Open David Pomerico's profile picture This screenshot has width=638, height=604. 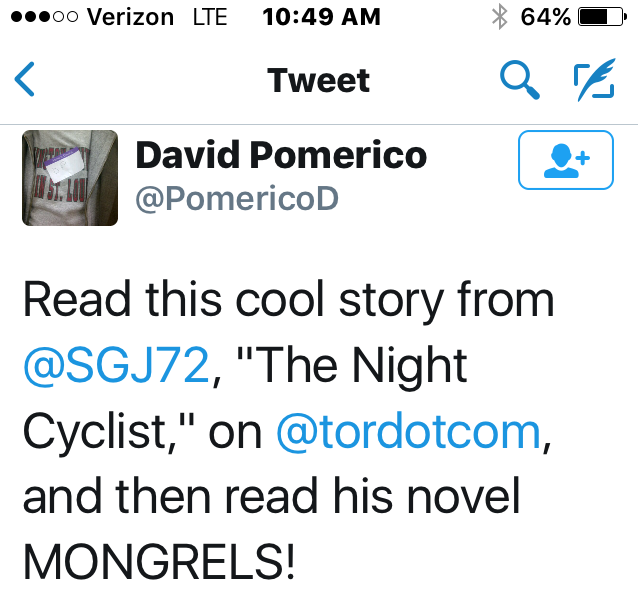70,177
